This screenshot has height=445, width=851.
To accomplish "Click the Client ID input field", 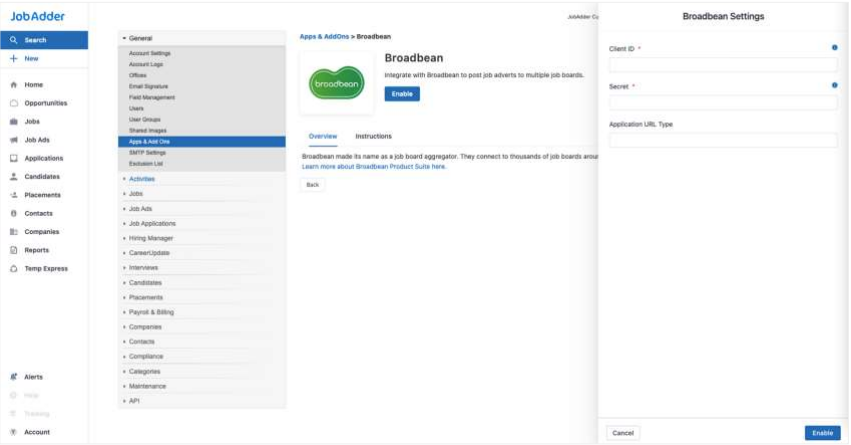I will click(x=723, y=65).
